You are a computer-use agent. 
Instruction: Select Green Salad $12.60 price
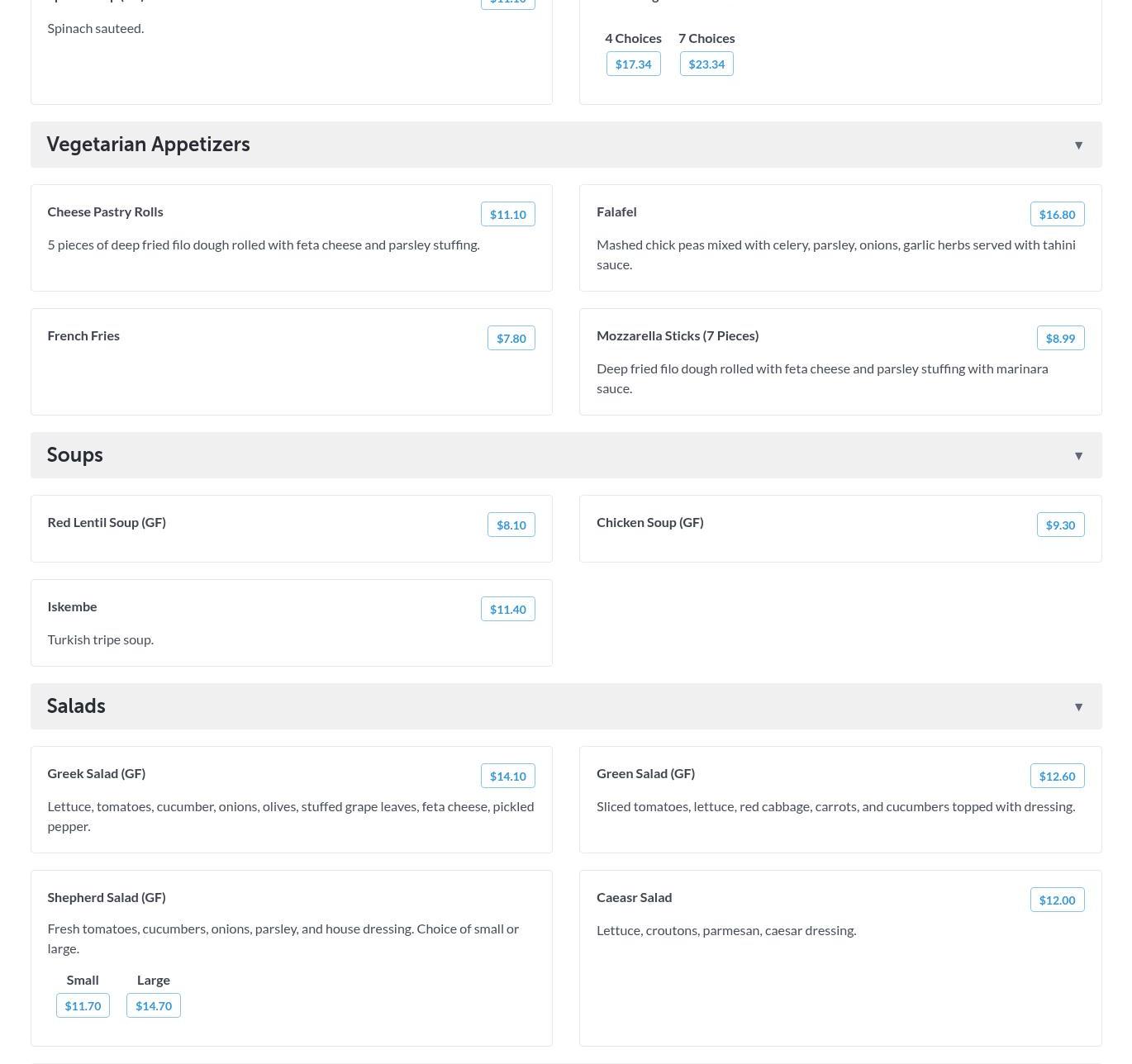1057,776
